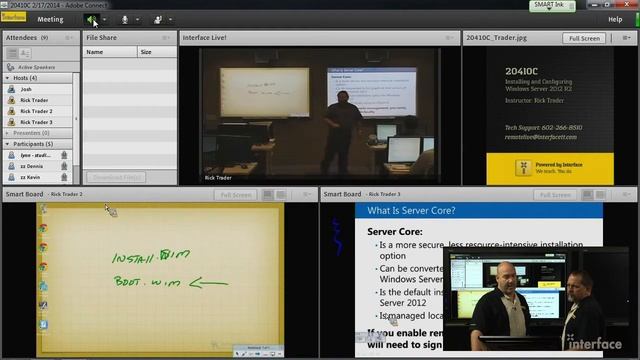This screenshot has height=360, width=640.
Task: Select host Rick Trader in attendee list
Action: (x=38, y=100)
